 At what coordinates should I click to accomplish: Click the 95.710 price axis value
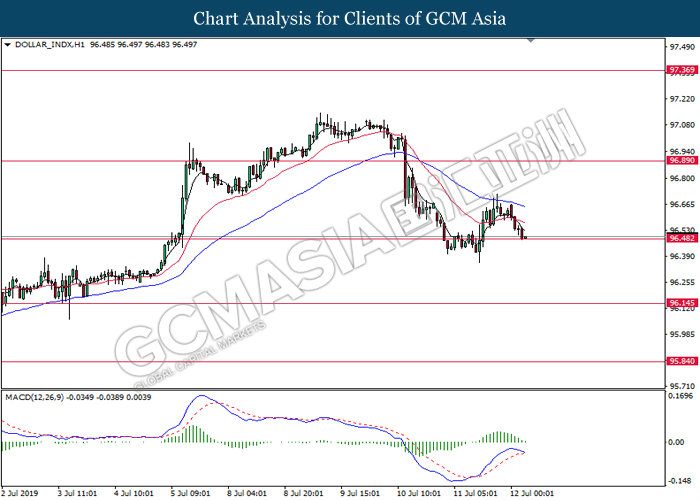tap(683, 386)
